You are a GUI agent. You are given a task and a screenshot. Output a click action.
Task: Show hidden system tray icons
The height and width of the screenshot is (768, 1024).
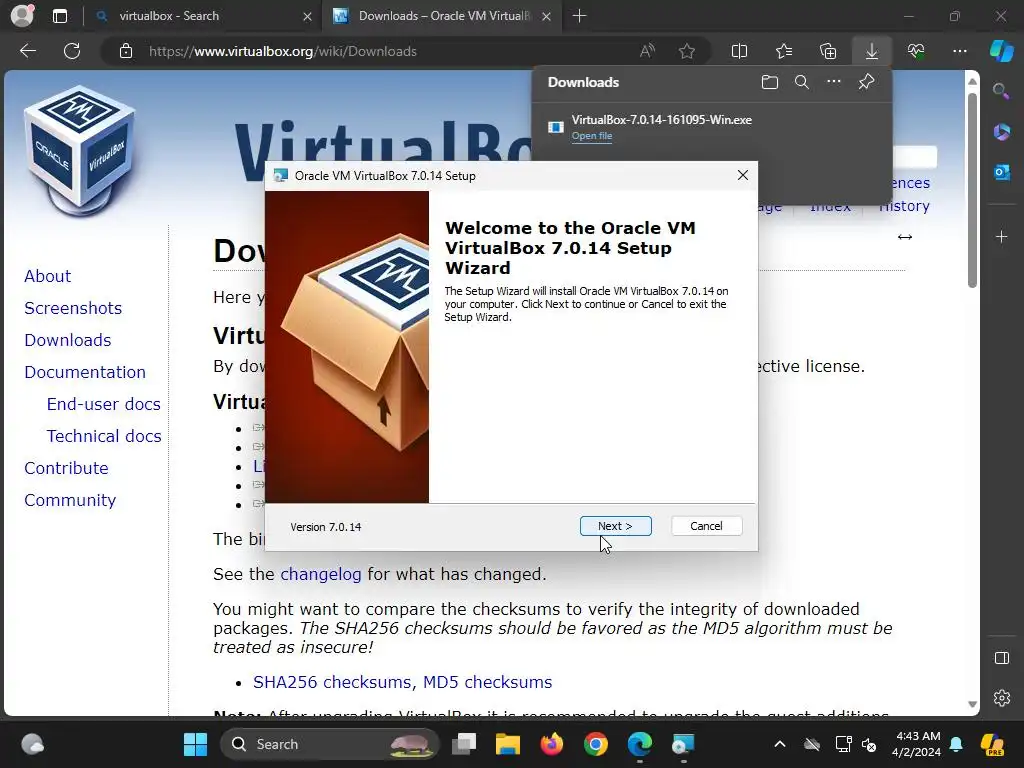(780, 744)
